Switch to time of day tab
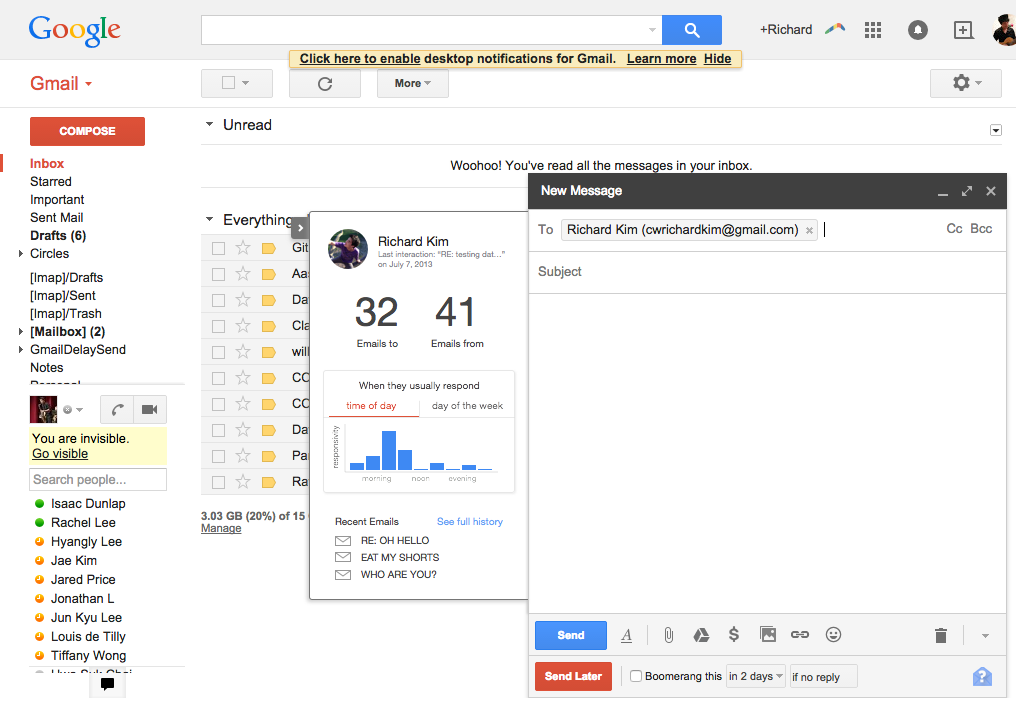Image resolution: width=1016 pixels, height=704 pixels. pyautogui.click(x=371, y=406)
